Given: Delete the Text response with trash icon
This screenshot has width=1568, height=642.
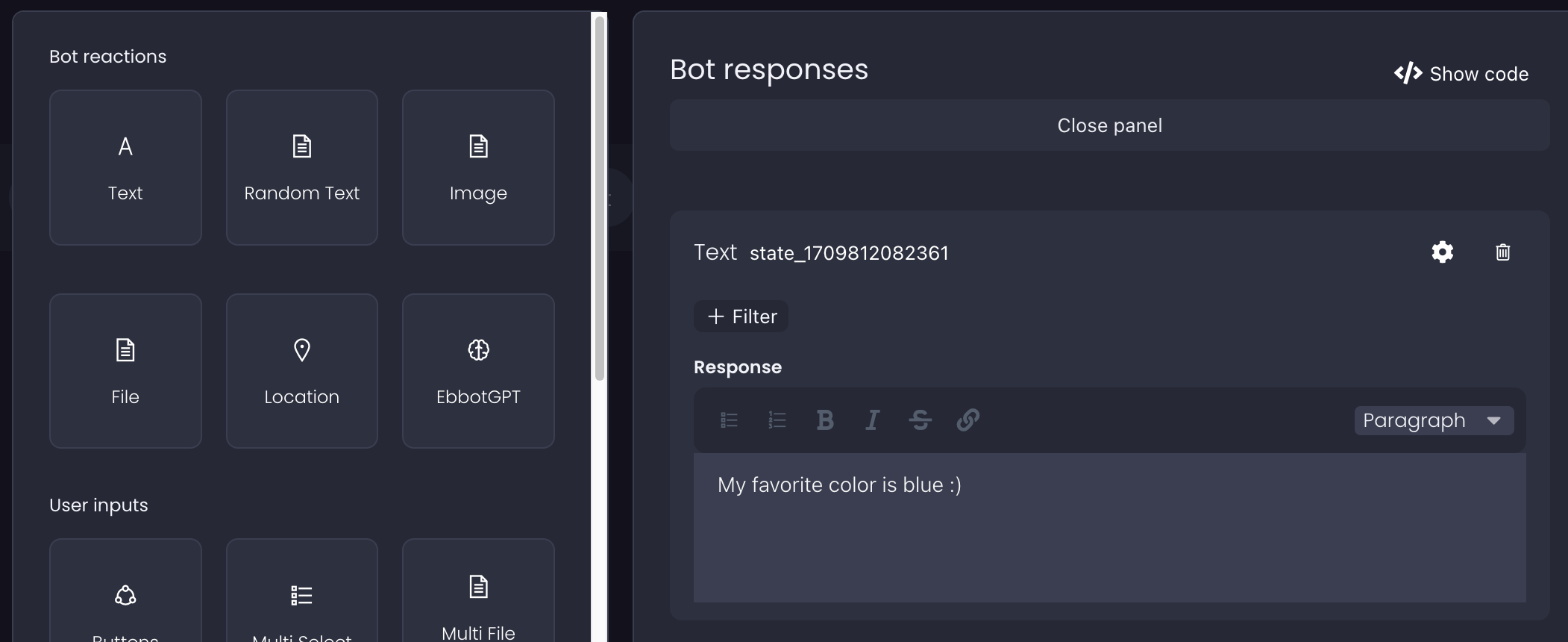Looking at the screenshot, I should [x=1502, y=252].
